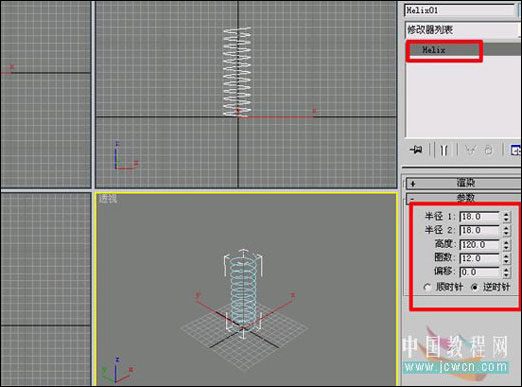
Task: Click the 偏移 value field
Action: click(479, 272)
